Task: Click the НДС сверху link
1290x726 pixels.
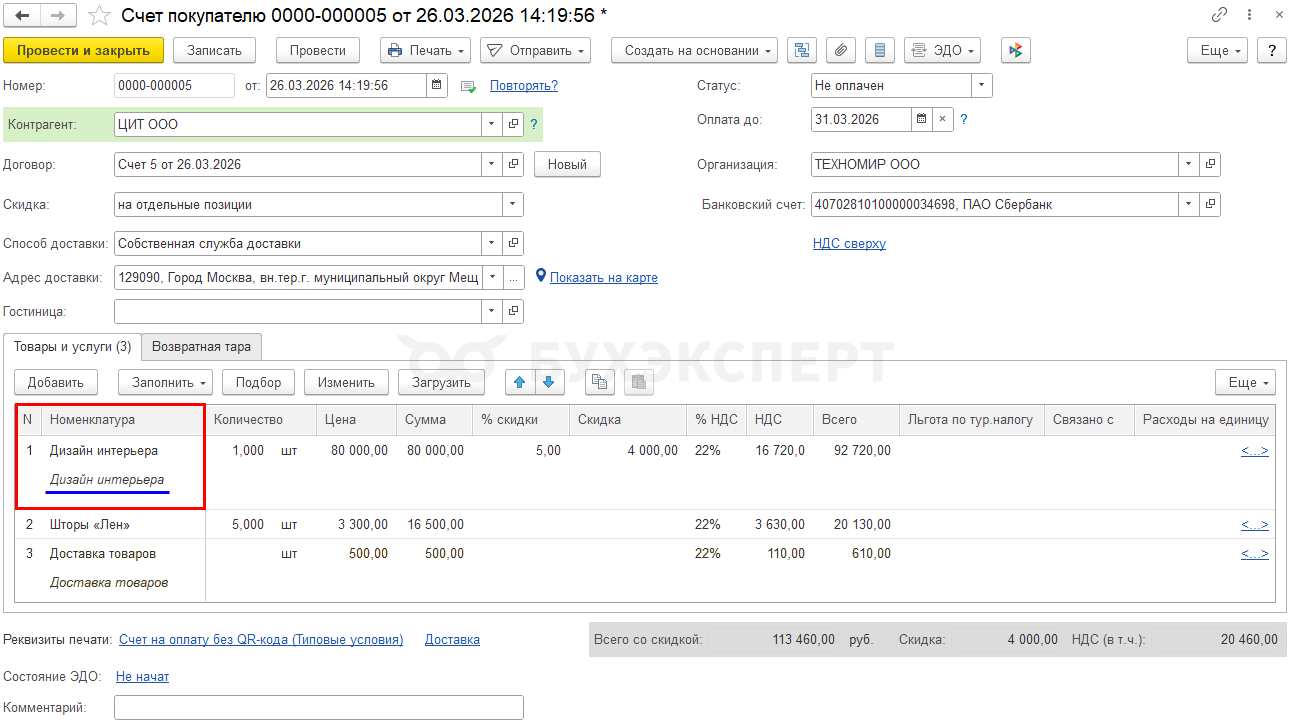Action: click(849, 243)
